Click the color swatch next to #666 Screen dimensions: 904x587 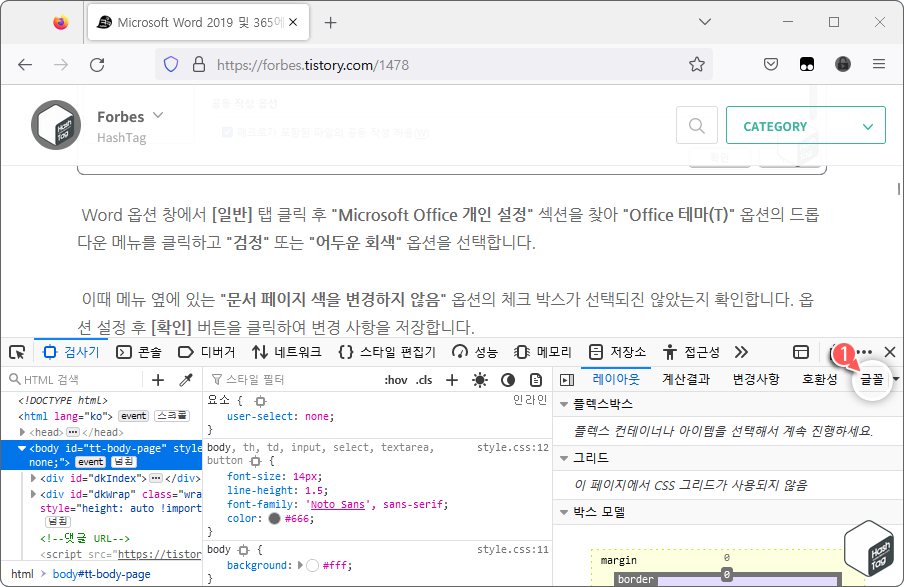[x=274, y=519]
